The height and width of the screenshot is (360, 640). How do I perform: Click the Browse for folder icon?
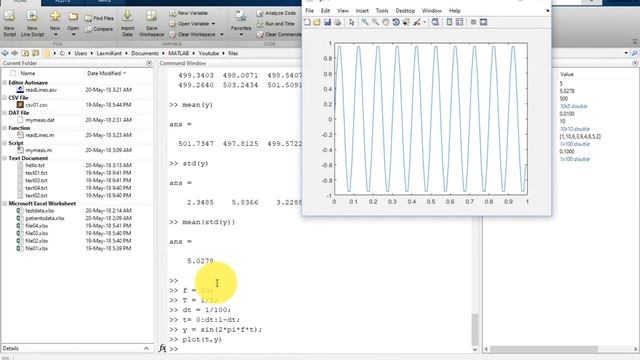36,53
